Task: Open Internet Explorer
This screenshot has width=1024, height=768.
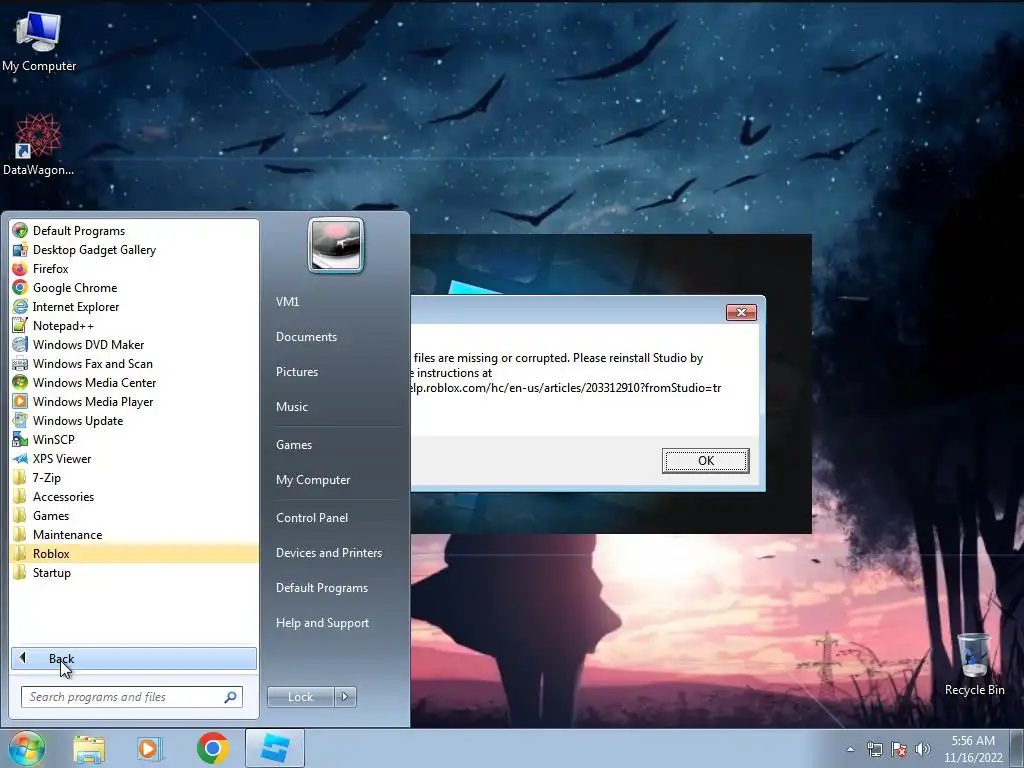Action: [x=134, y=306]
